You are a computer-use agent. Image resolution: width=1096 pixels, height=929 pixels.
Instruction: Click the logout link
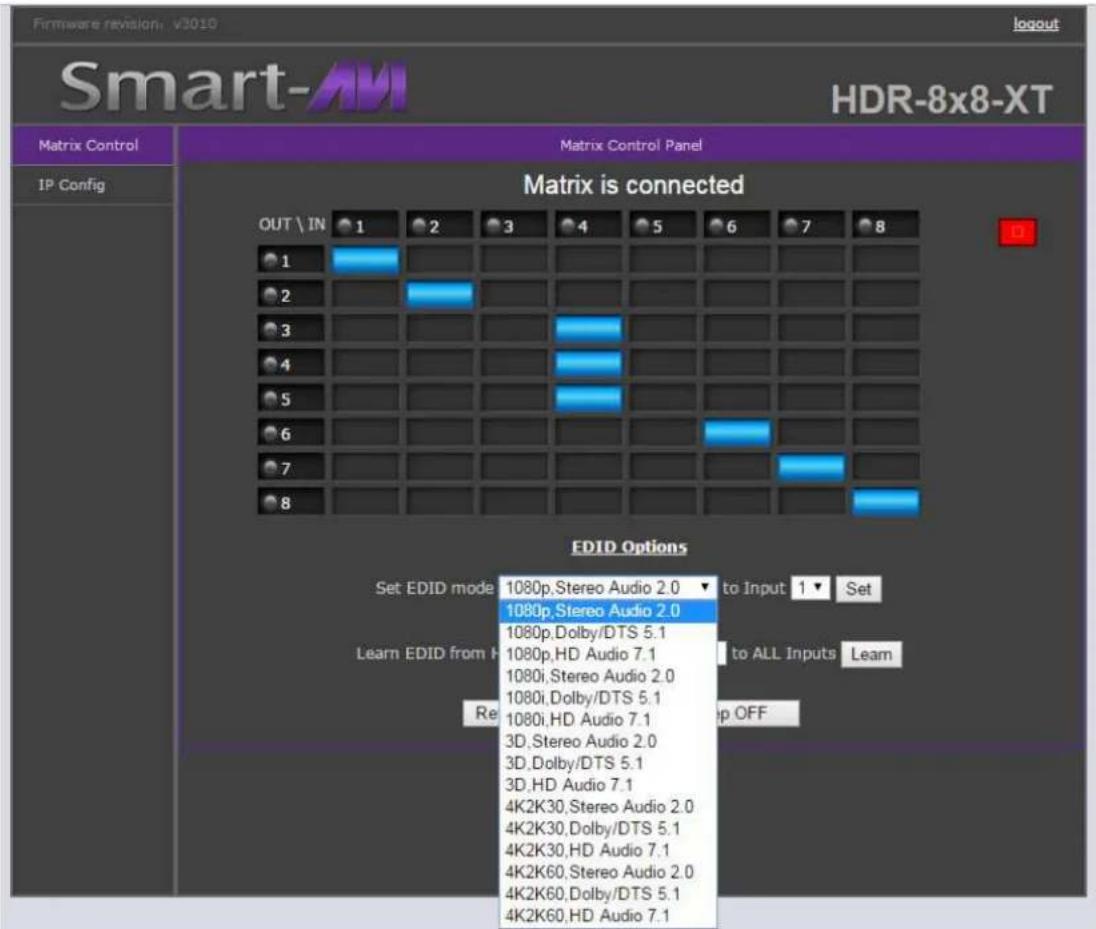click(1036, 24)
